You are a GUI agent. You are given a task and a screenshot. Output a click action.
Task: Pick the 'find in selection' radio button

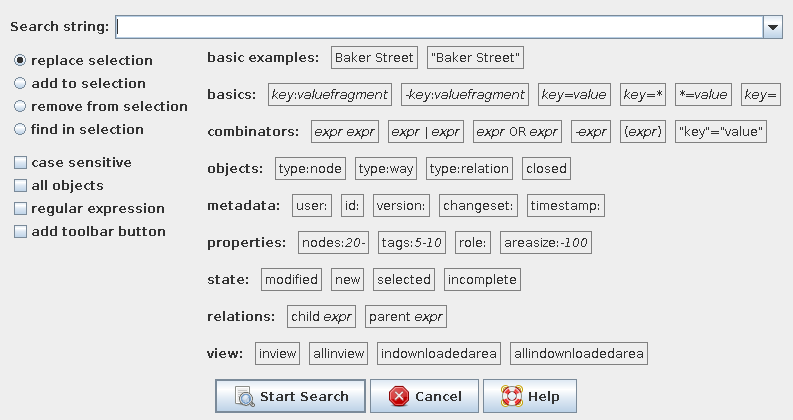point(20,130)
